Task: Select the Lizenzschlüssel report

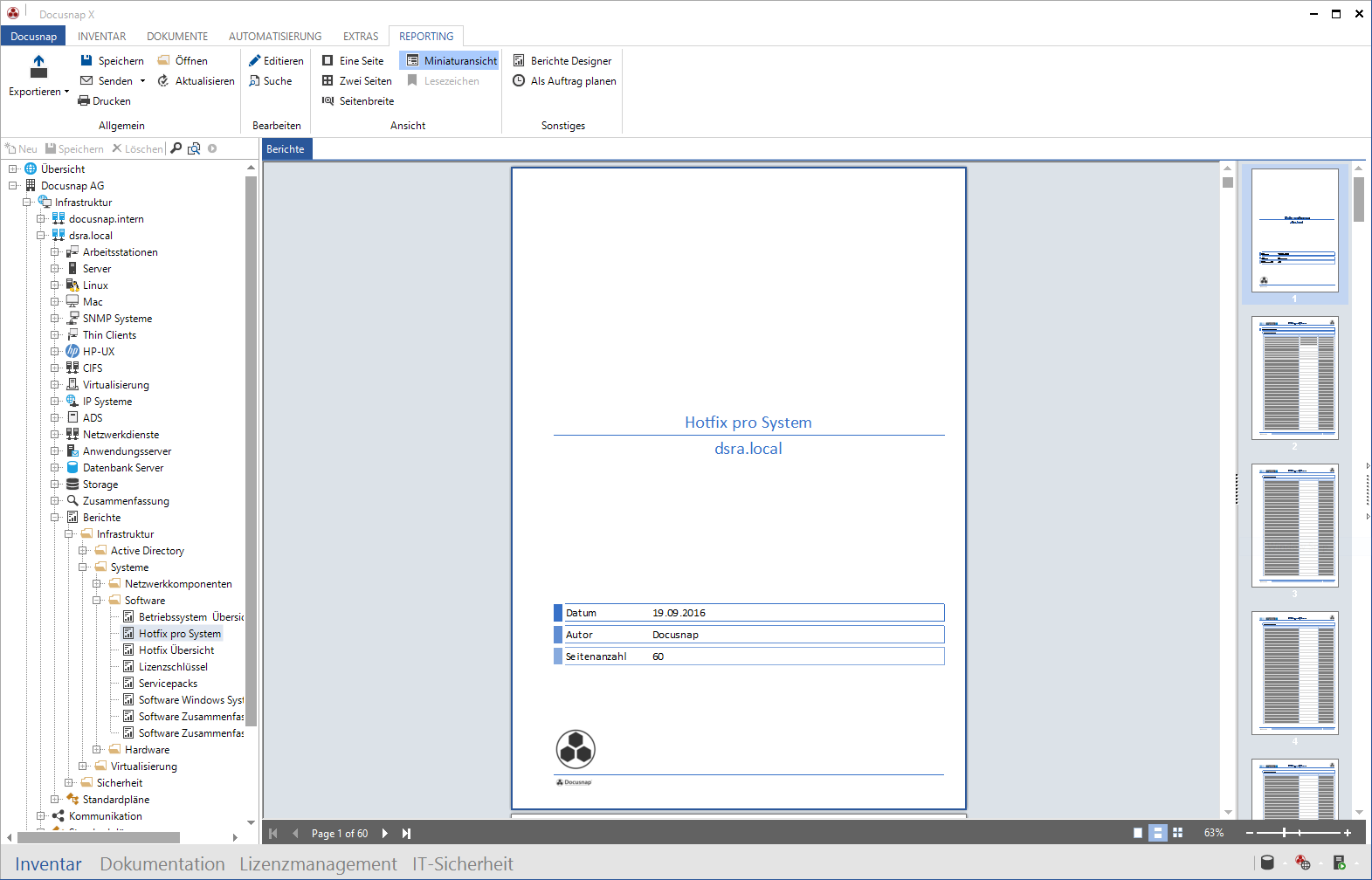Action: 172,666
